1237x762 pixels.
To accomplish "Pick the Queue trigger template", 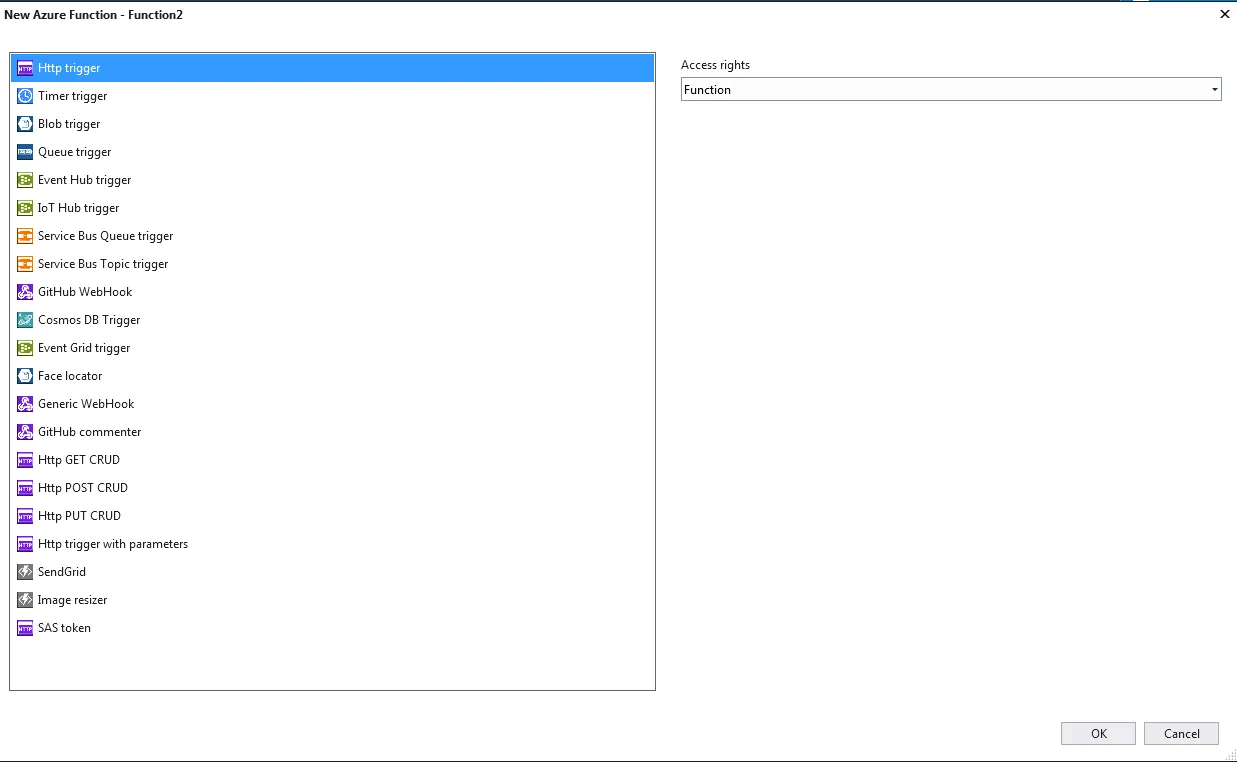I will click(75, 152).
